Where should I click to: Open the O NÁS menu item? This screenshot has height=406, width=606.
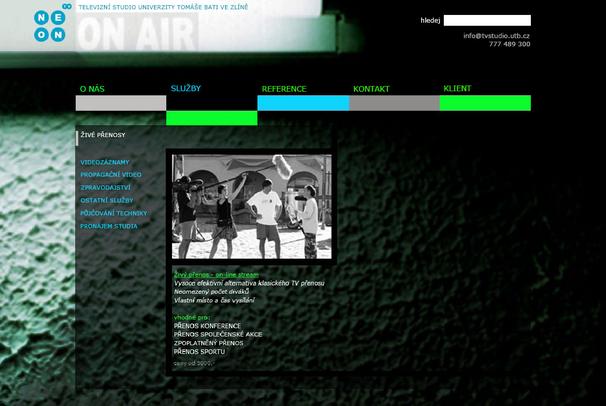(x=91, y=89)
